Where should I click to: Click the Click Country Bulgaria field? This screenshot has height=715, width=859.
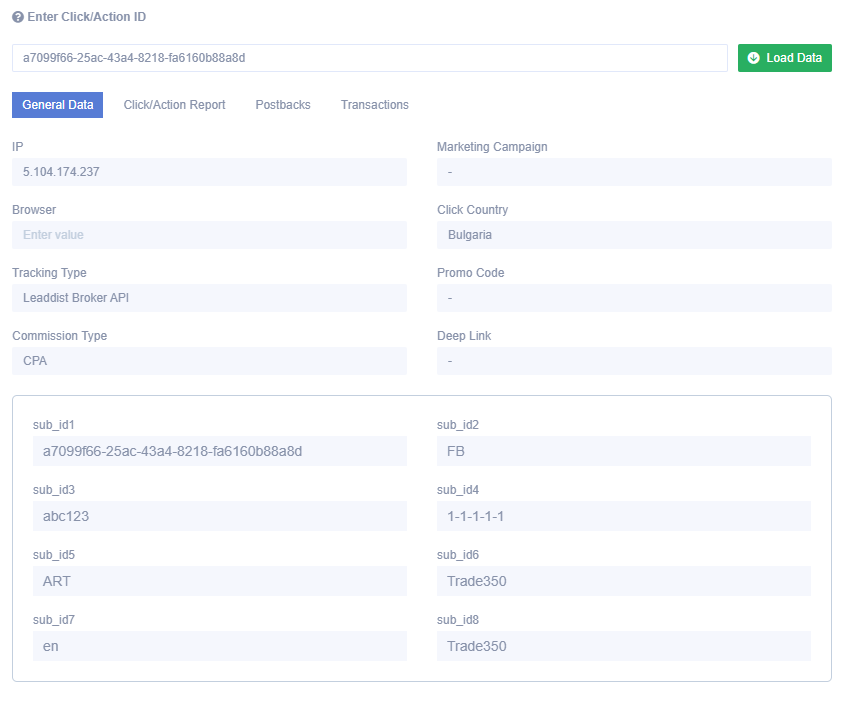pyautogui.click(x=634, y=235)
